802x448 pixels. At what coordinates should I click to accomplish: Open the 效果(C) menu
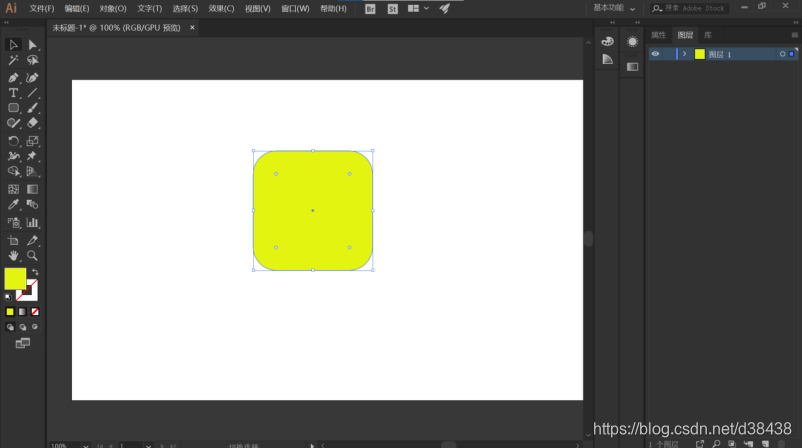(x=221, y=9)
